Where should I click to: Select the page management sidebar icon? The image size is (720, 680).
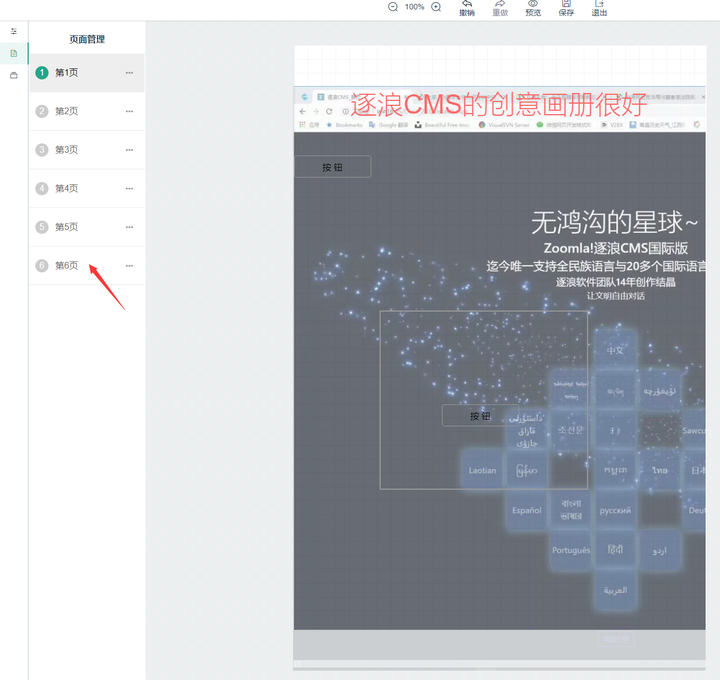pyautogui.click(x=14, y=53)
